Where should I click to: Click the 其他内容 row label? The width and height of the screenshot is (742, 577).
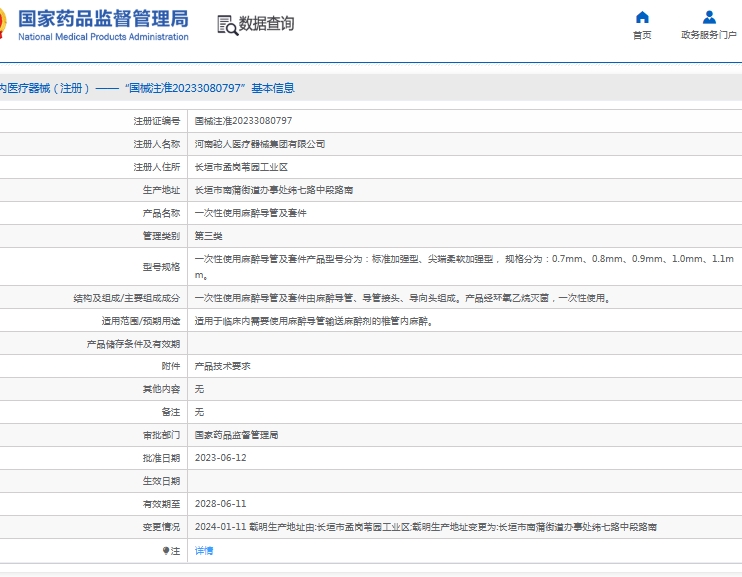[161, 389]
